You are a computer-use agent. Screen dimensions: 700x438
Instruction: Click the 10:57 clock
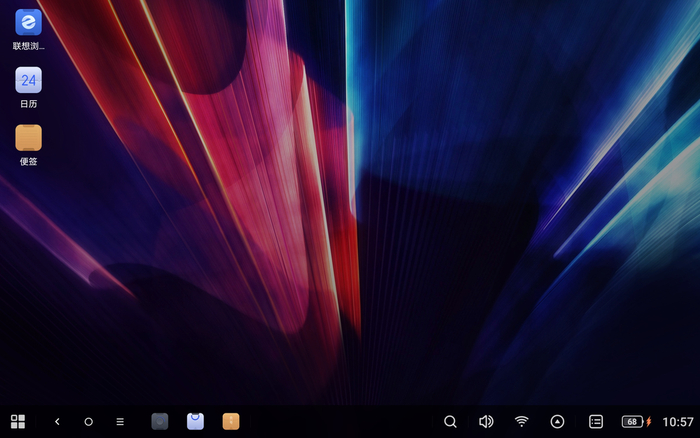pyautogui.click(x=677, y=422)
